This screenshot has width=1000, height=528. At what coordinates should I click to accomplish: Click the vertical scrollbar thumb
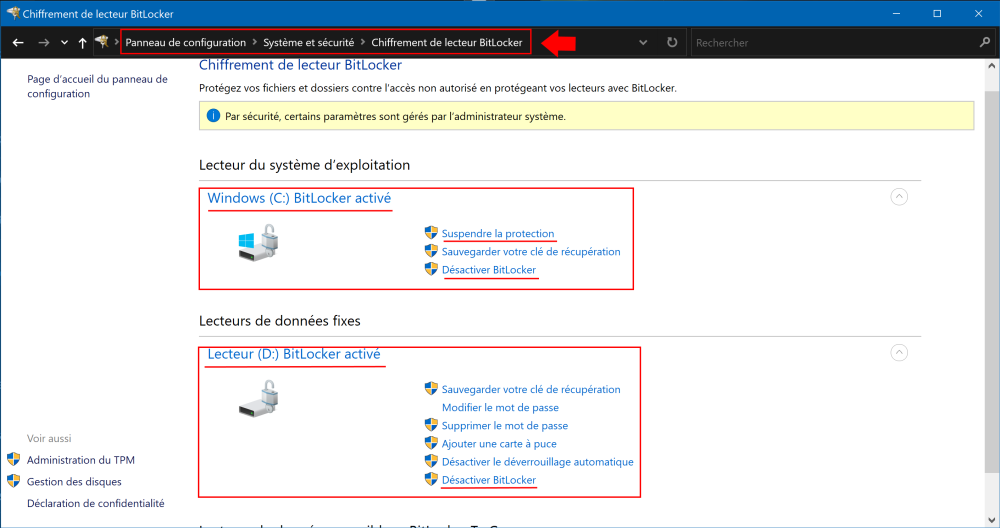(992, 282)
